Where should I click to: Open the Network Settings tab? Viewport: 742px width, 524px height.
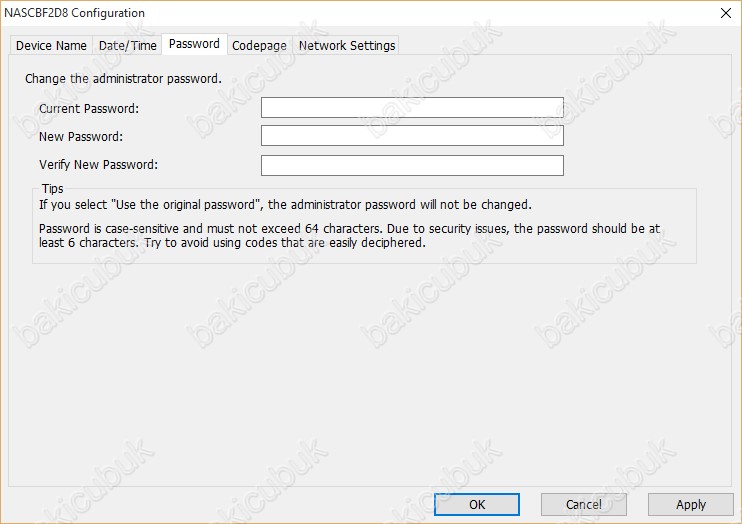pyautogui.click(x=346, y=45)
